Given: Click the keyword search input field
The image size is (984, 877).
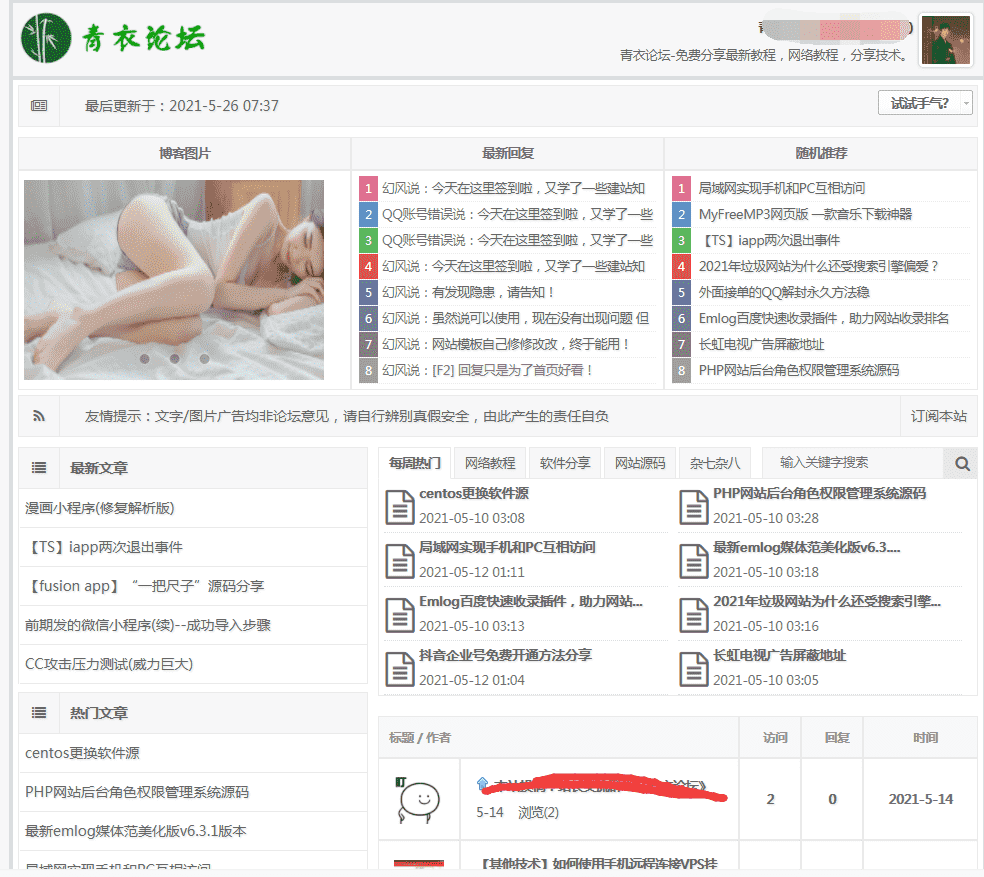Looking at the screenshot, I should pyautogui.click(x=852, y=463).
